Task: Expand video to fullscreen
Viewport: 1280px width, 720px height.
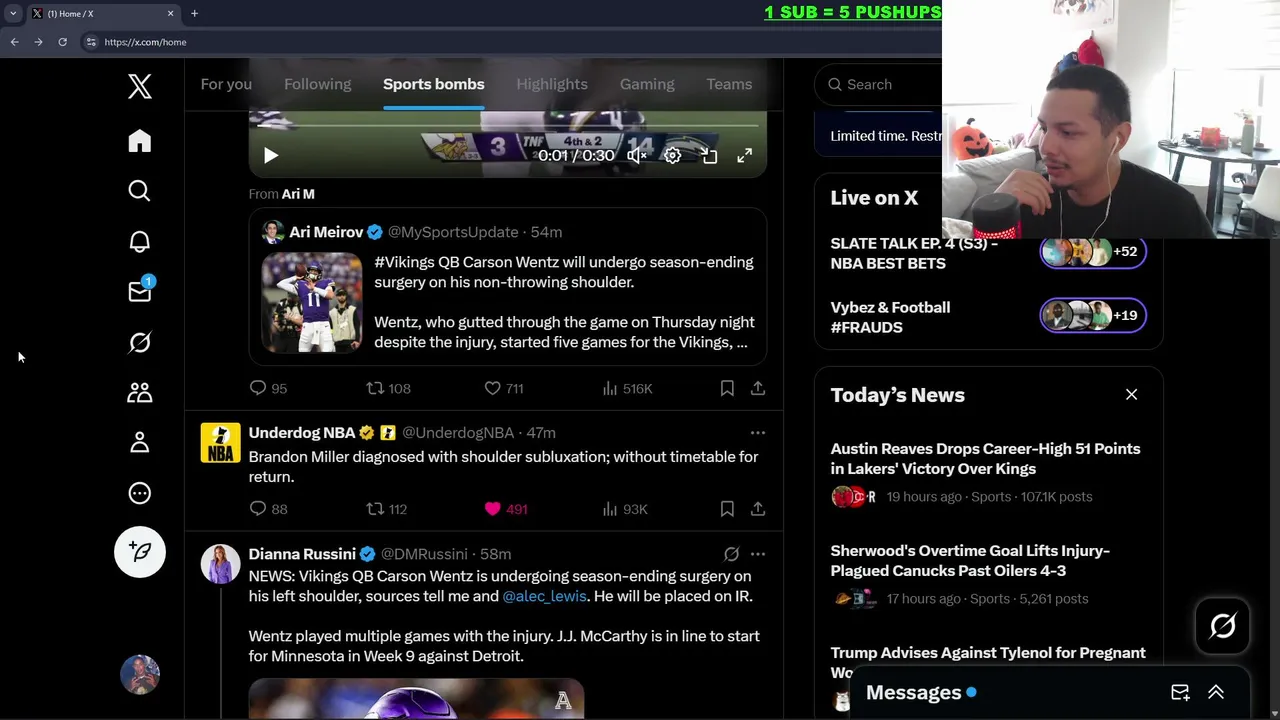Action: (745, 155)
